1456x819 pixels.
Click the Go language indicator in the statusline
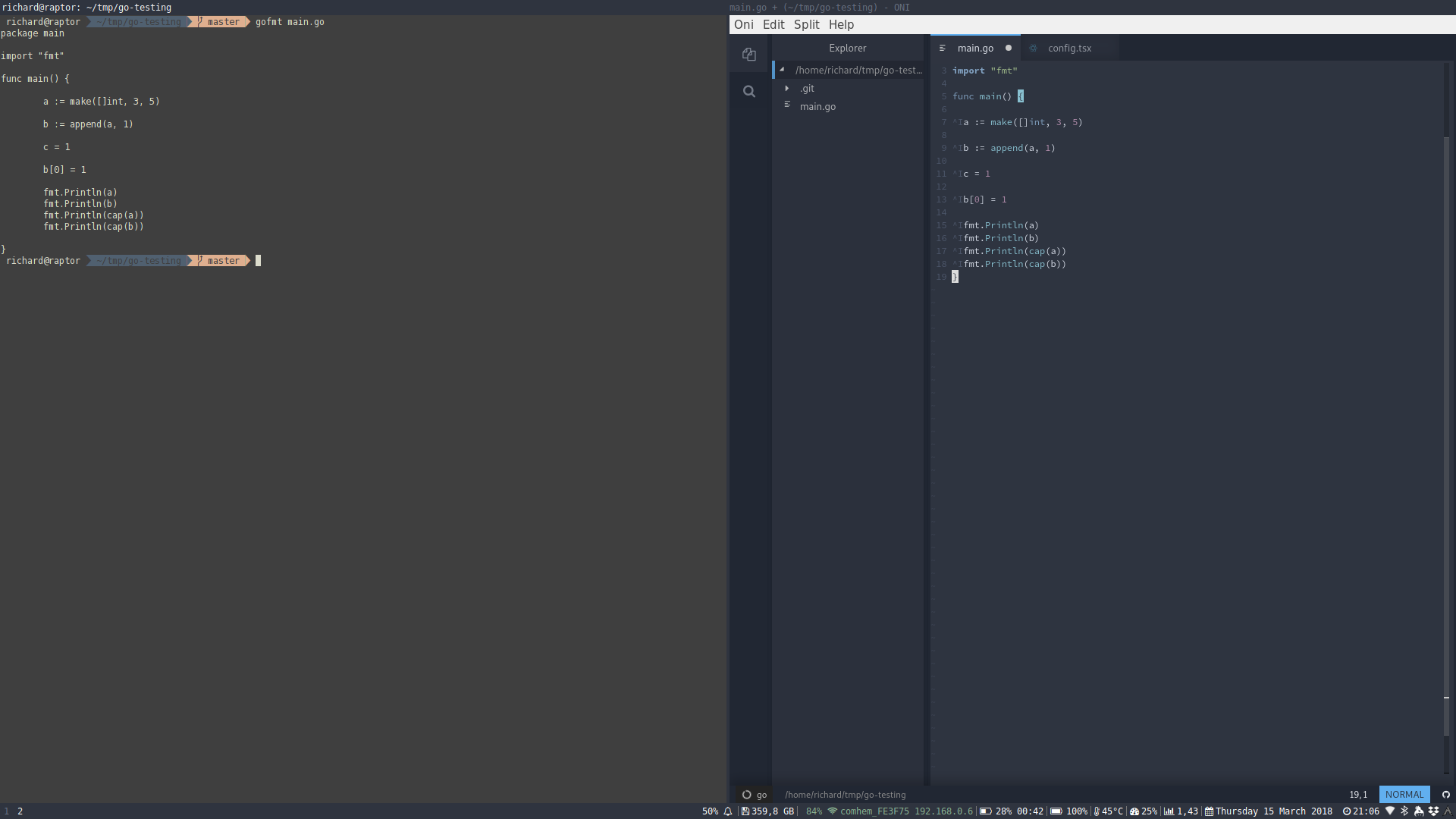pyautogui.click(x=755, y=795)
